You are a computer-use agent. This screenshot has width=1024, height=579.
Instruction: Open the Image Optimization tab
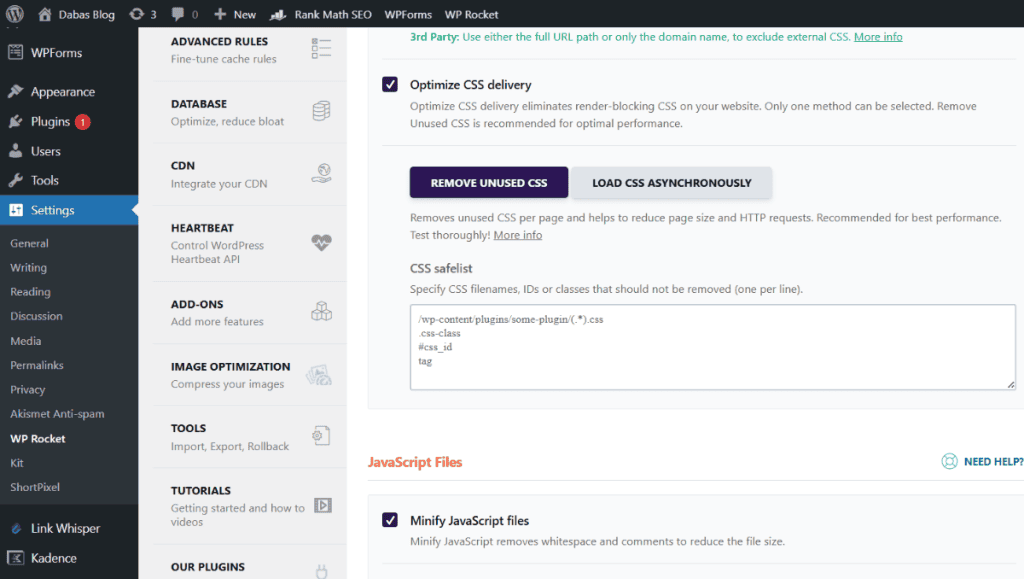(x=249, y=375)
